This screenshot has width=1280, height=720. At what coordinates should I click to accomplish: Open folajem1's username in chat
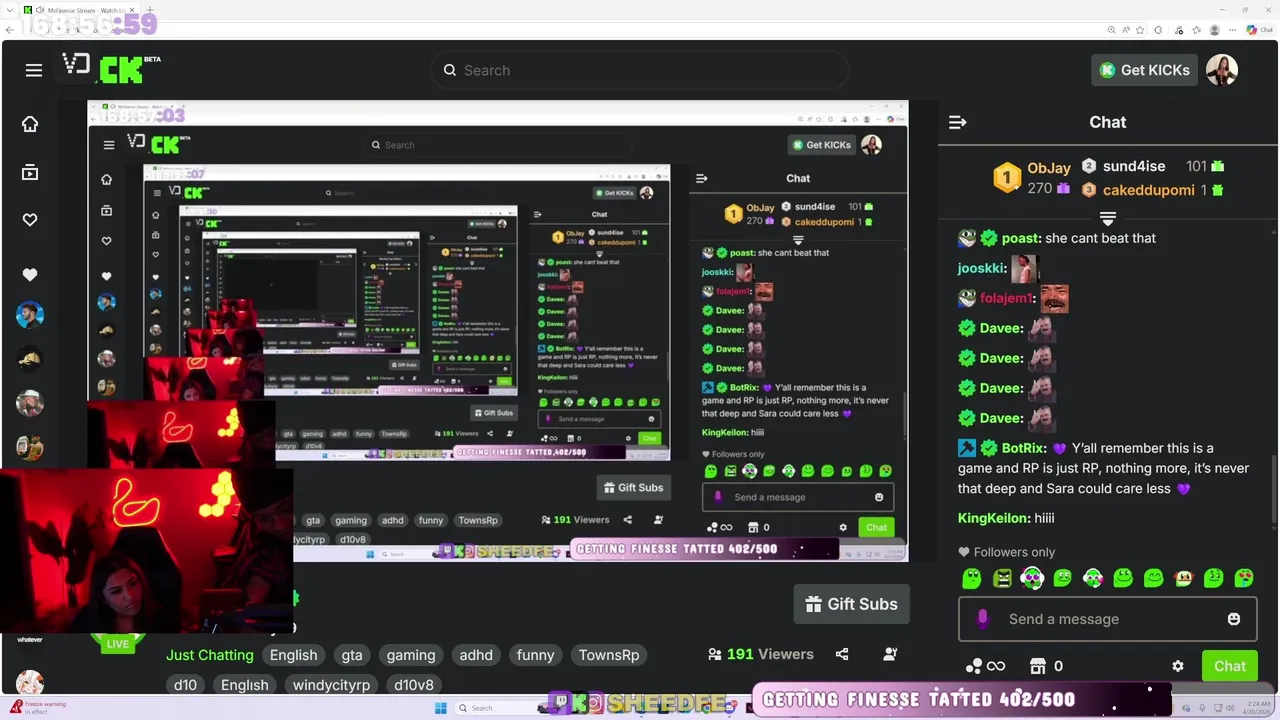1008,298
